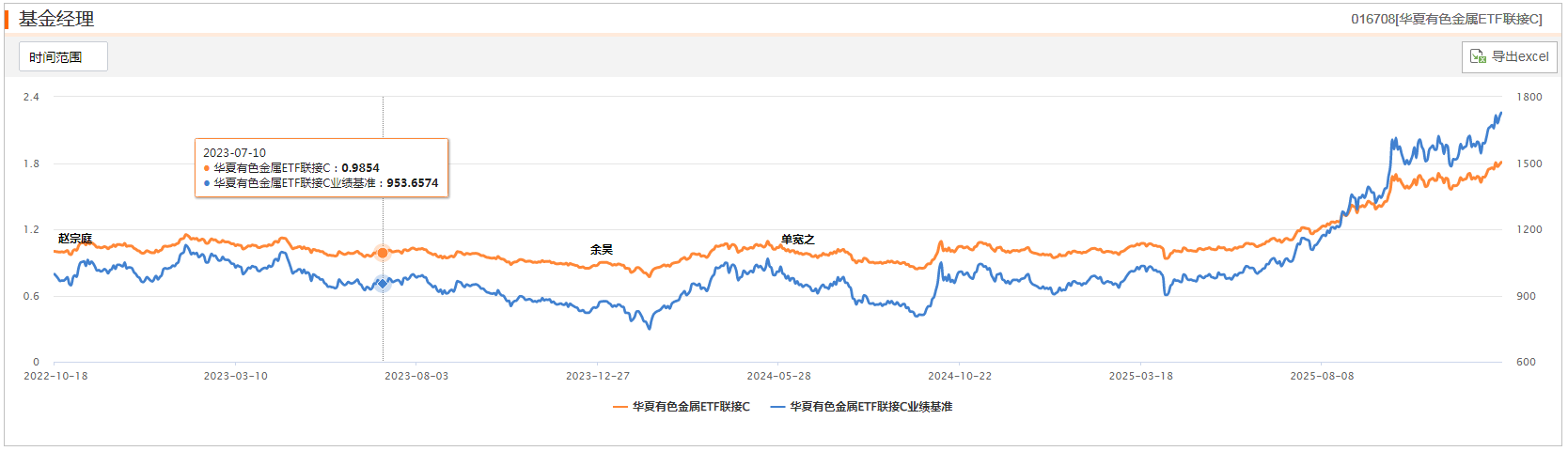Click the Excel sheet icon on export button

(1478, 56)
